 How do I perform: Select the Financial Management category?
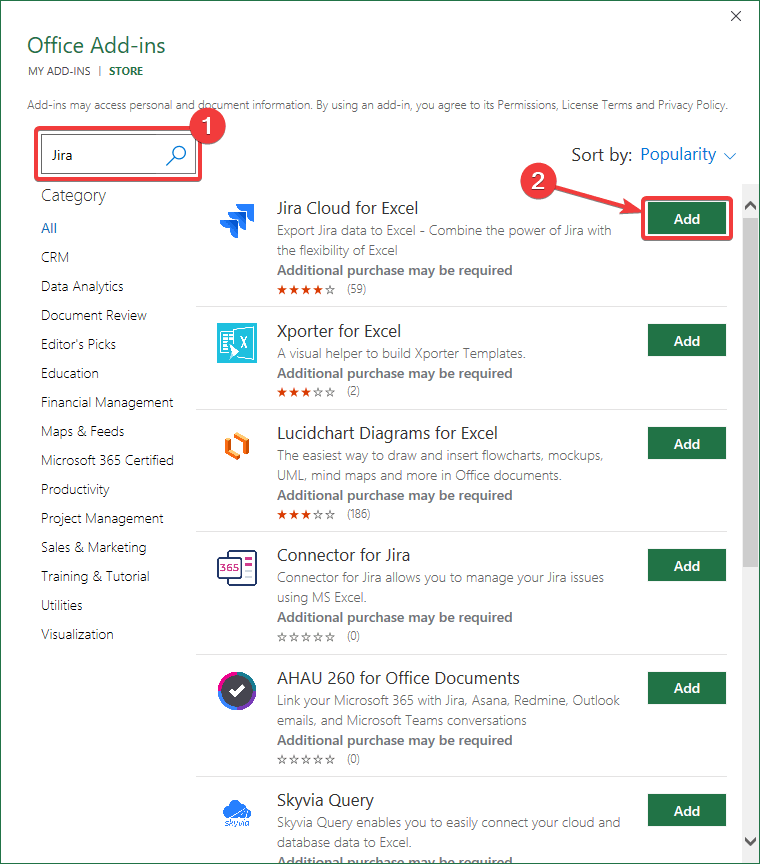107,403
